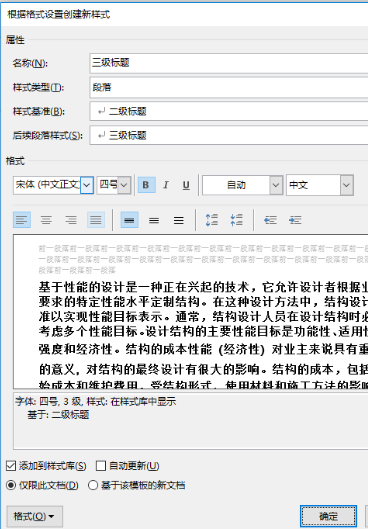This screenshot has width=368, height=529.
Task: Set double line spacing
Action: coord(179,220)
